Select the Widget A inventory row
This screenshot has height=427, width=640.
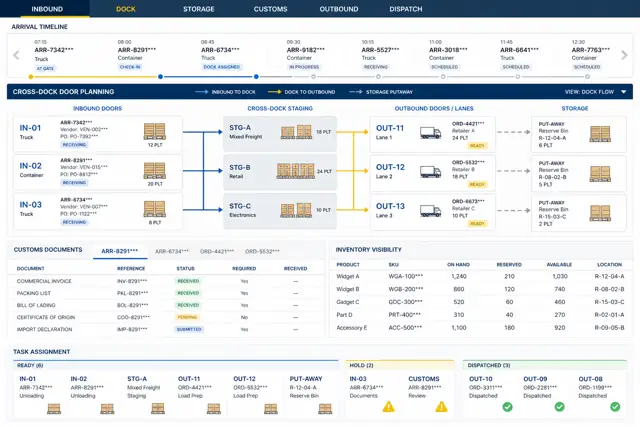tap(480, 276)
